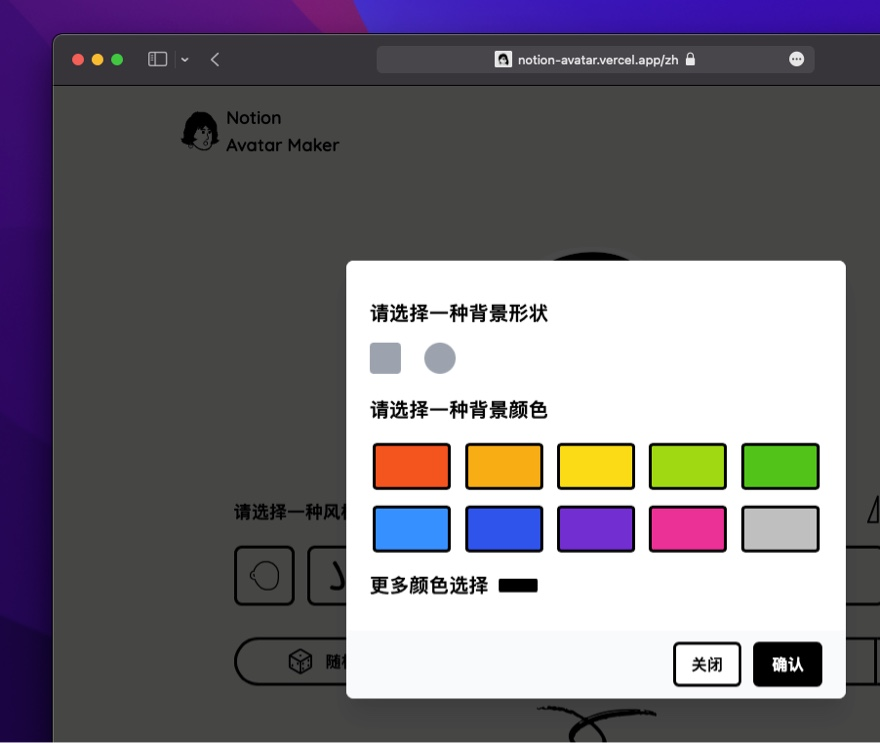Image resolution: width=880 pixels, height=743 pixels.
Task: Click the sidebar panel icon in browser toolbar
Action: (157, 59)
